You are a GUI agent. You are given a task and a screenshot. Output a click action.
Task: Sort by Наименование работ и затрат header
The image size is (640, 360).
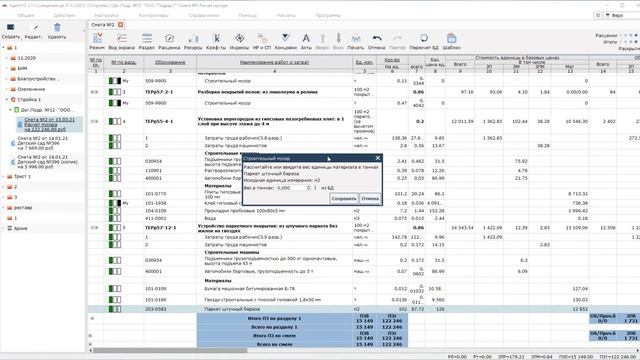tap(274, 62)
